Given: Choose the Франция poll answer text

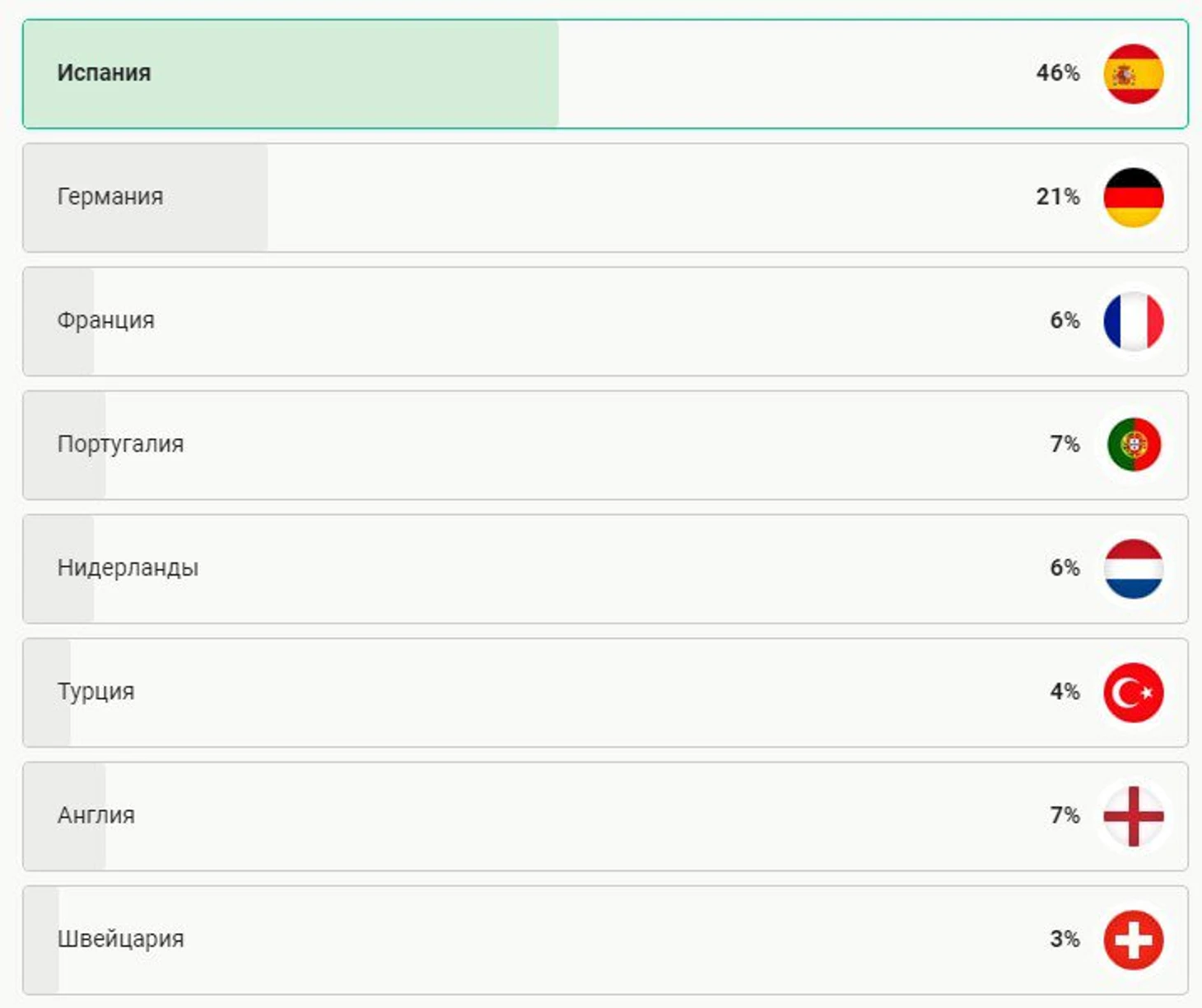Looking at the screenshot, I should pos(105,320).
